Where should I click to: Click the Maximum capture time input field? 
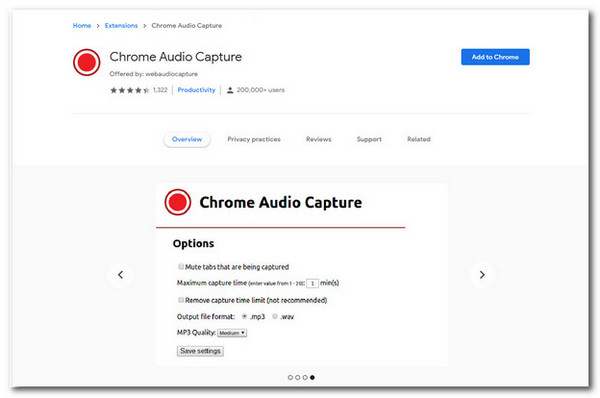[312, 283]
